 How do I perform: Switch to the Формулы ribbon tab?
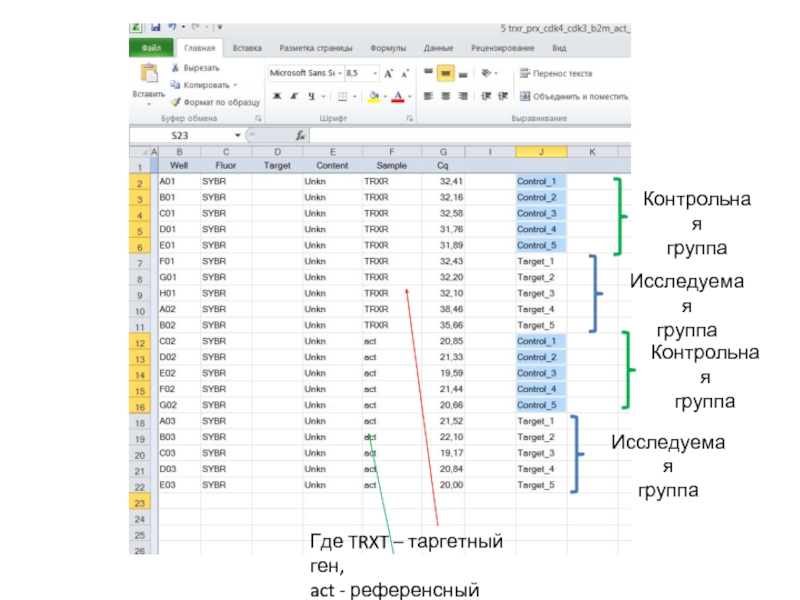pos(387,47)
